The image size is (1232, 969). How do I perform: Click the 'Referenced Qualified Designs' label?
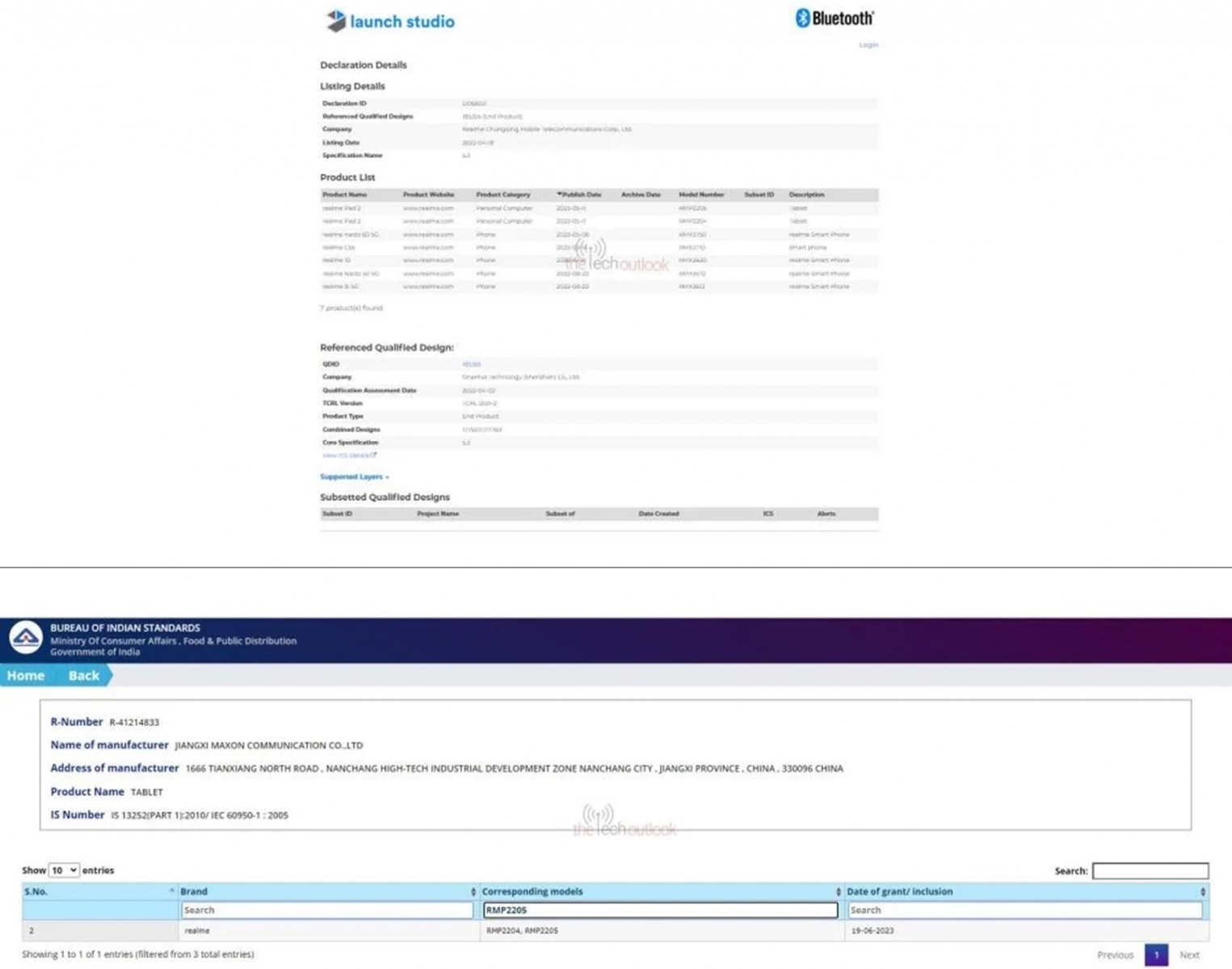[368, 116]
